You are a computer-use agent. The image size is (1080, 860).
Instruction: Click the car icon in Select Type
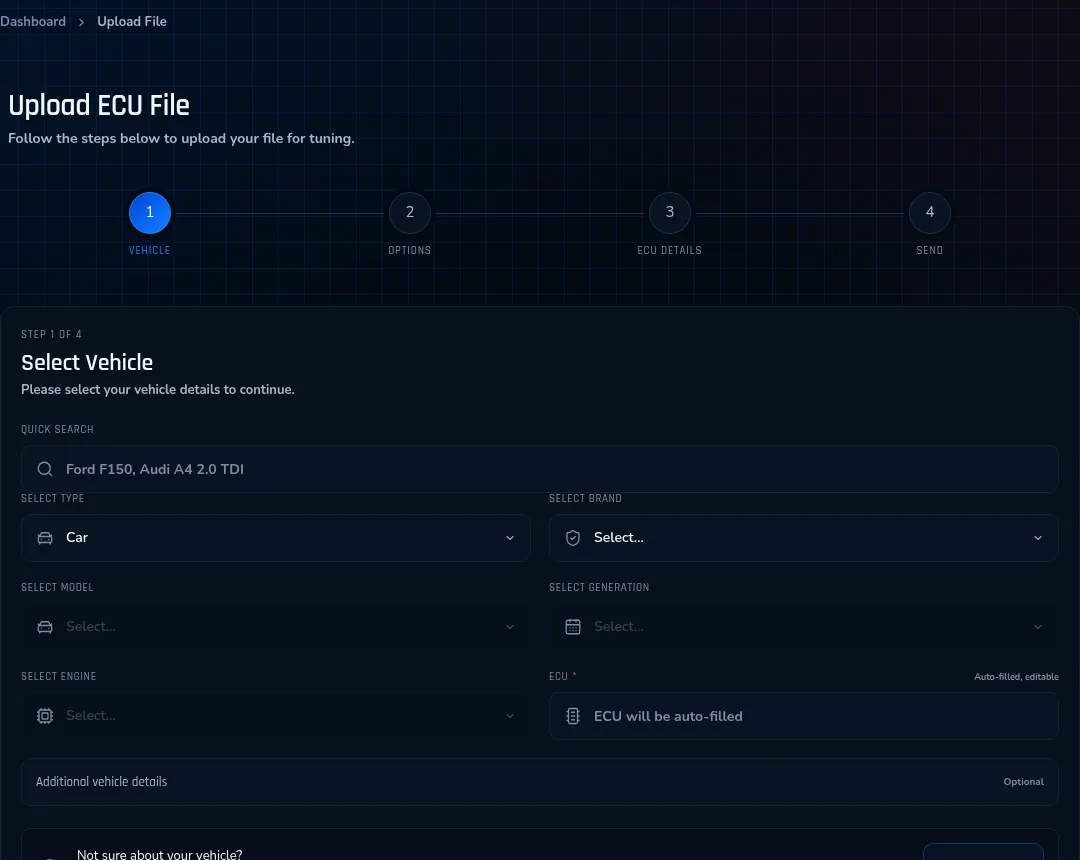(45, 538)
